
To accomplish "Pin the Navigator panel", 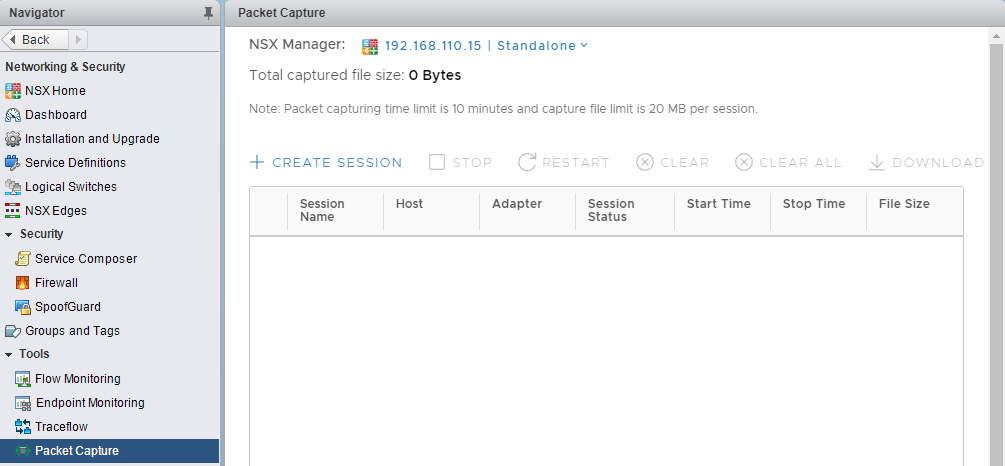I will coord(208,13).
